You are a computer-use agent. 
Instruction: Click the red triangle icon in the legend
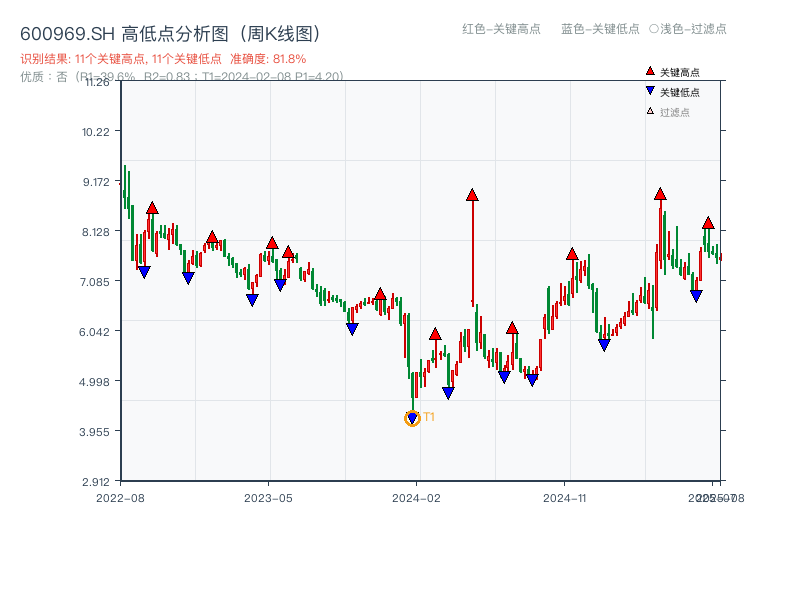point(650,71)
